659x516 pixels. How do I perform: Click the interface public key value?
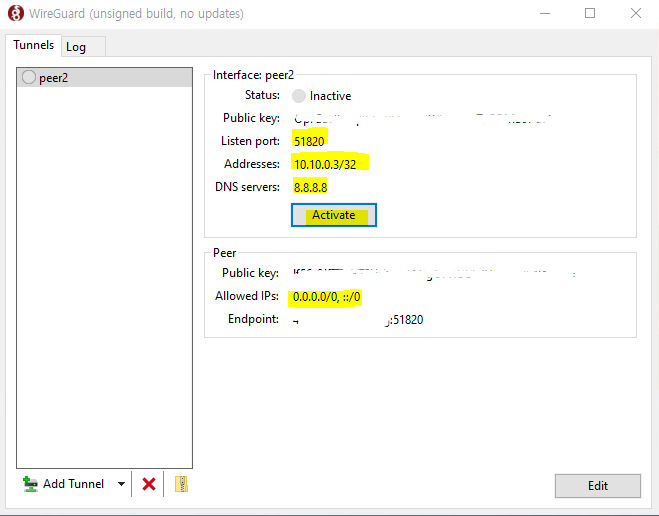(x=422, y=119)
